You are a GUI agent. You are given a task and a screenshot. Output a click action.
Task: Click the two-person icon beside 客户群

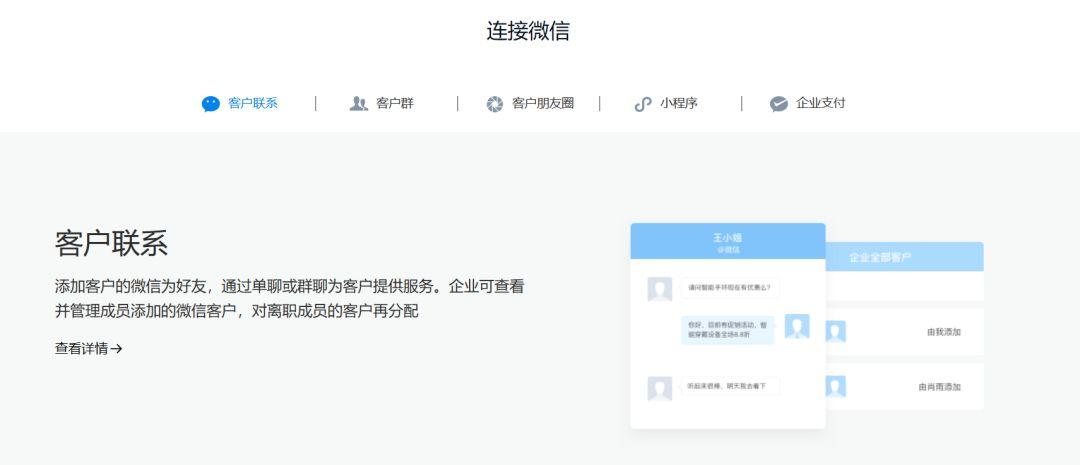[x=359, y=103]
